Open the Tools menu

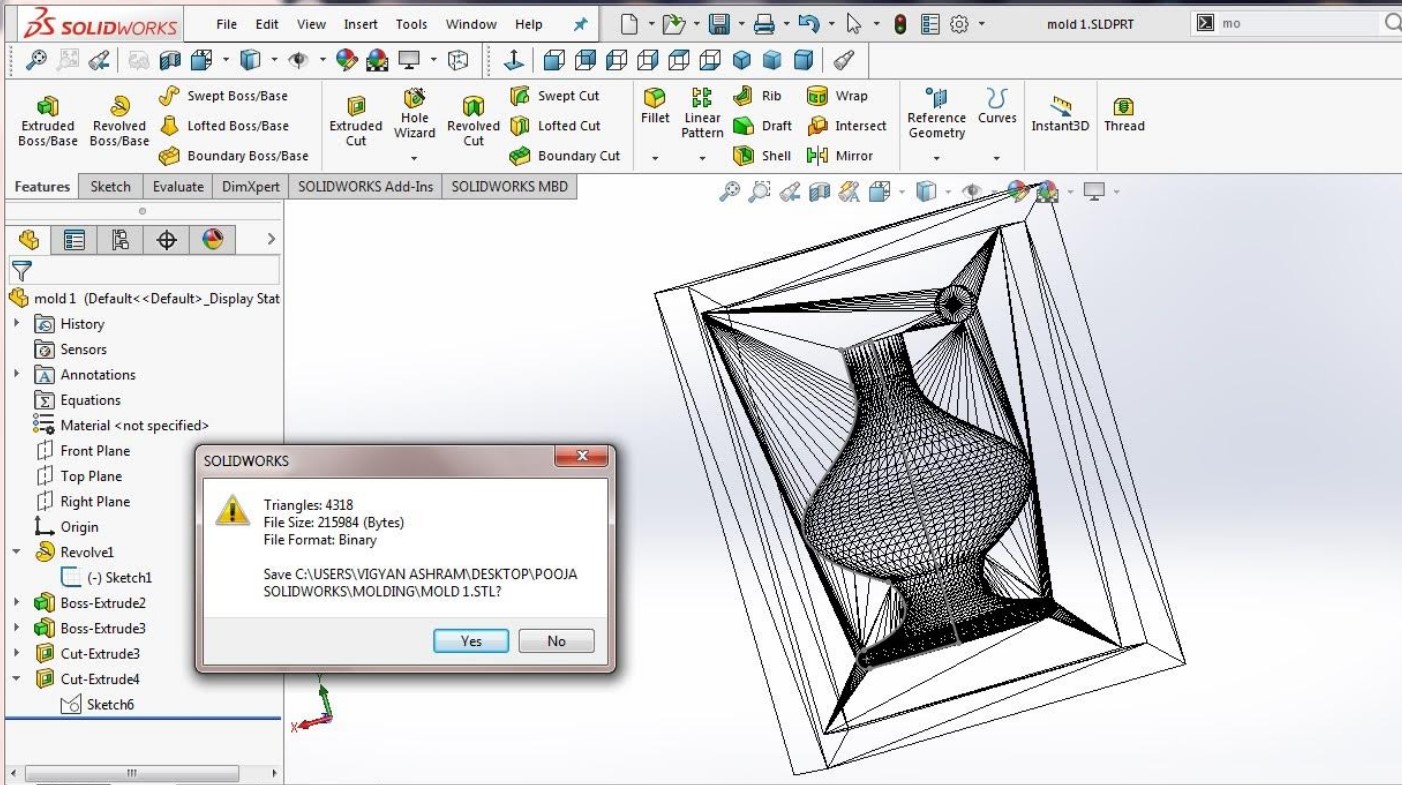click(411, 24)
